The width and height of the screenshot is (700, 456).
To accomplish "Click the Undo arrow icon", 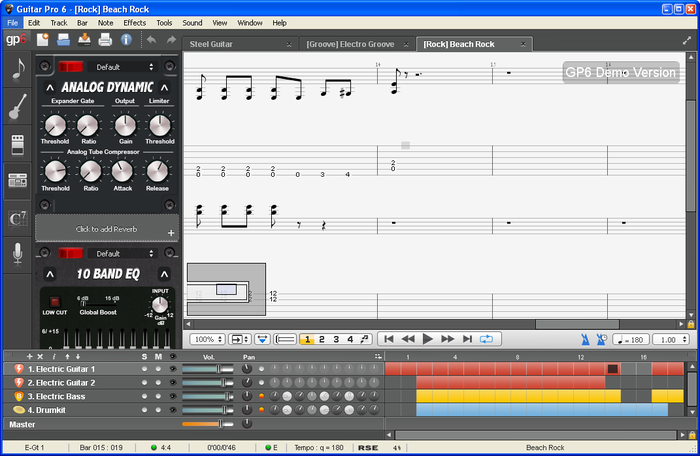I will pyautogui.click(x=152, y=40).
